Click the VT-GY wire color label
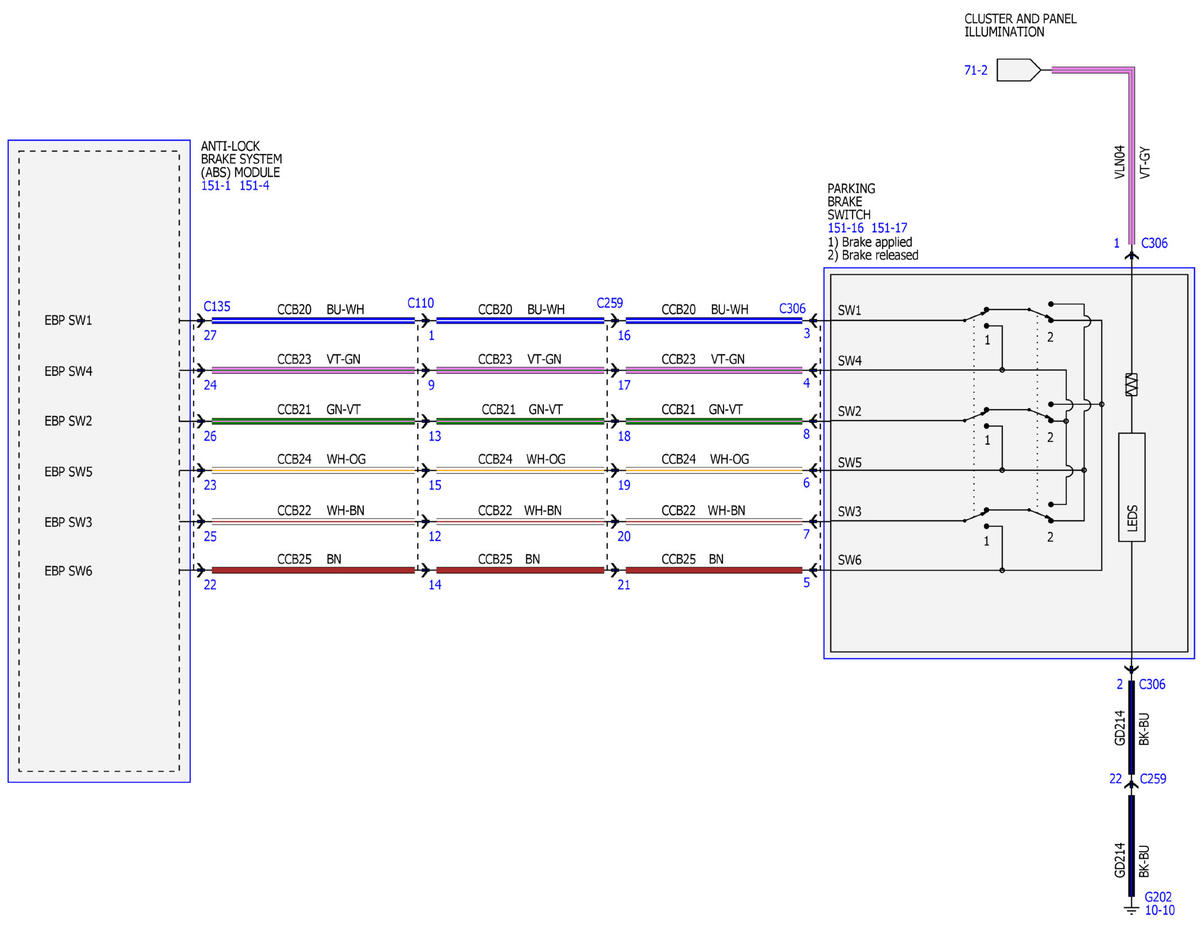 [1145, 162]
